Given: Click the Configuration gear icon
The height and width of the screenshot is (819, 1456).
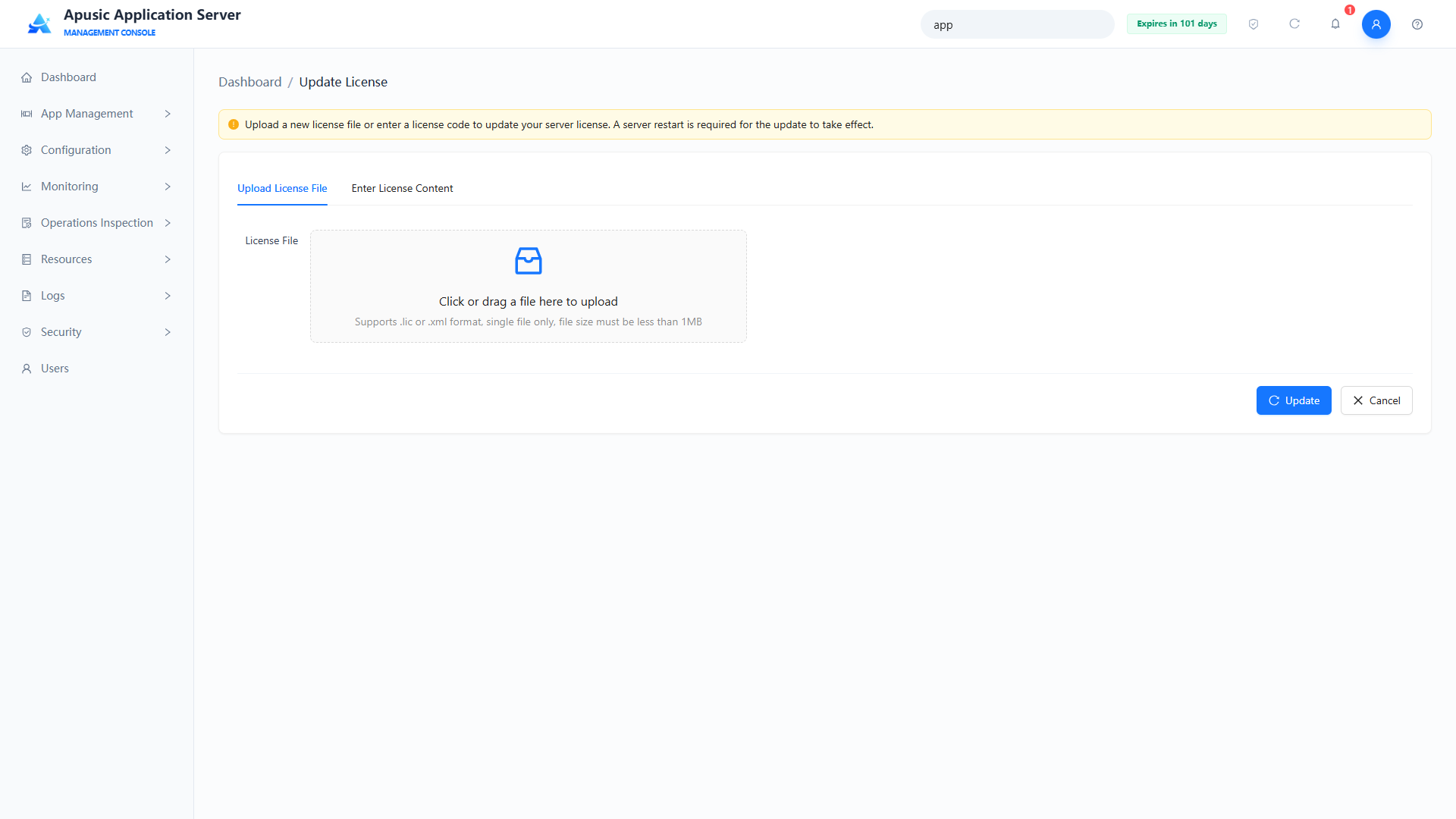Looking at the screenshot, I should pos(27,150).
